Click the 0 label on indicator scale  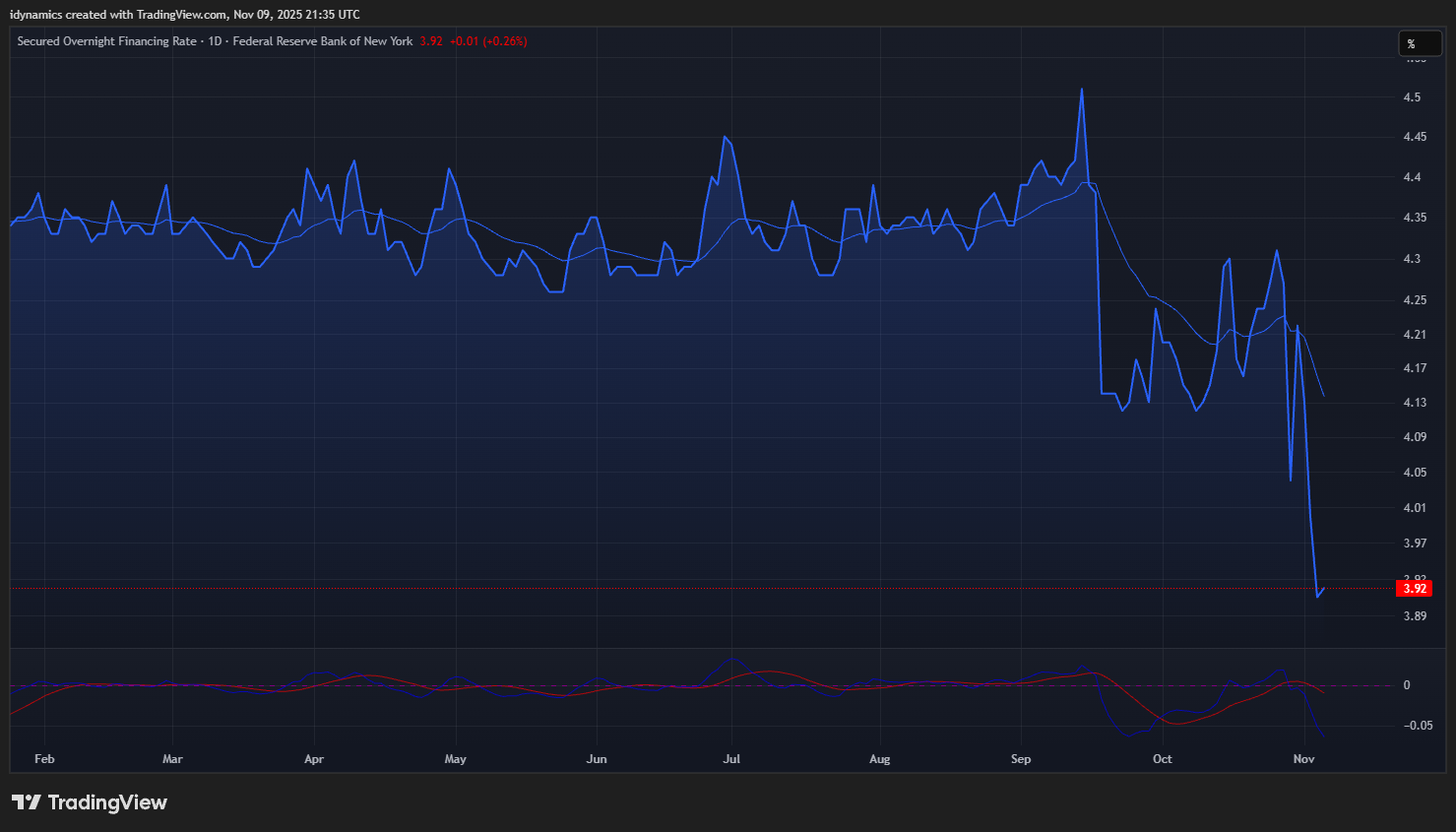click(1407, 685)
